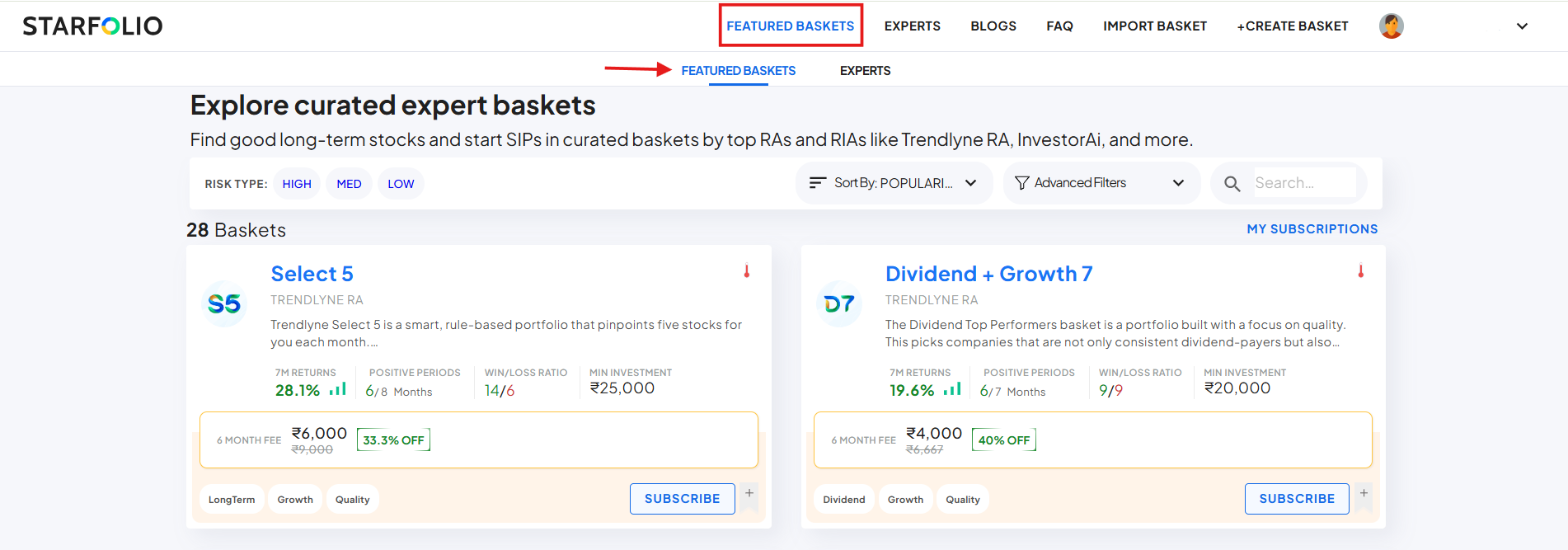The width and height of the screenshot is (1568, 550).
Task: Click Dividend + Growth 7 risk thermometer icon
Action: pos(1361,271)
